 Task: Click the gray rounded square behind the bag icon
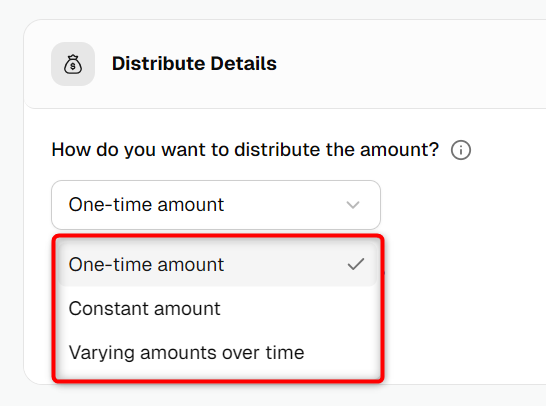[73, 64]
